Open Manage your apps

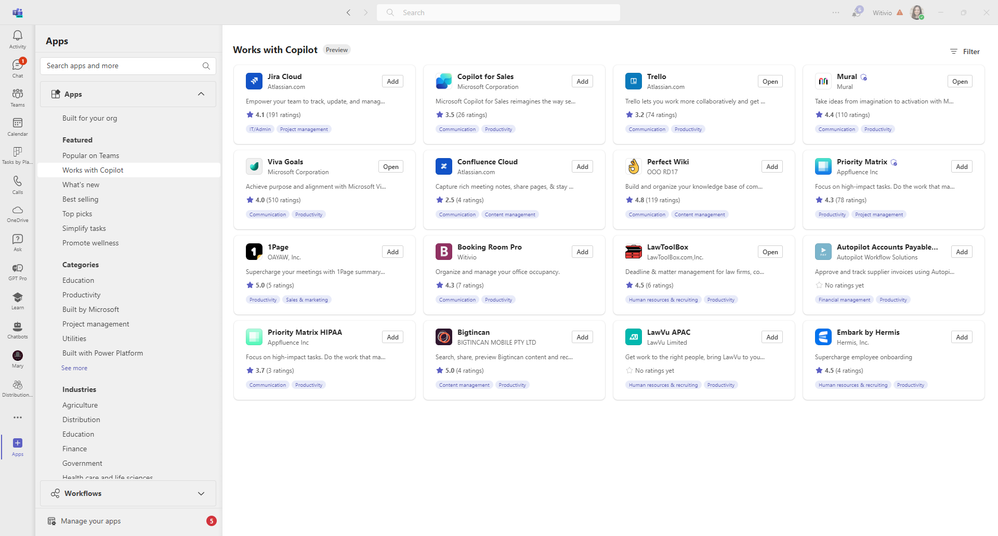pyautogui.click(x=90, y=521)
